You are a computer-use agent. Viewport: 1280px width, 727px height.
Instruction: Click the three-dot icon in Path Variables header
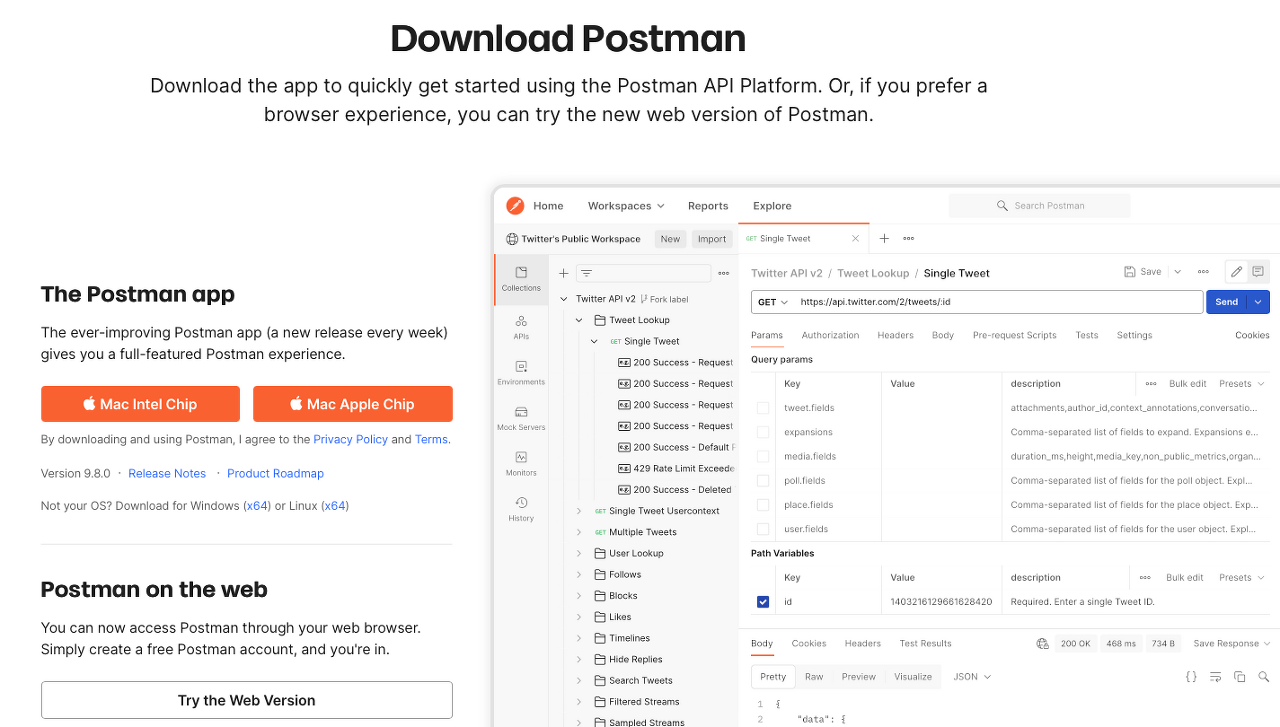tap(1145, 578)
